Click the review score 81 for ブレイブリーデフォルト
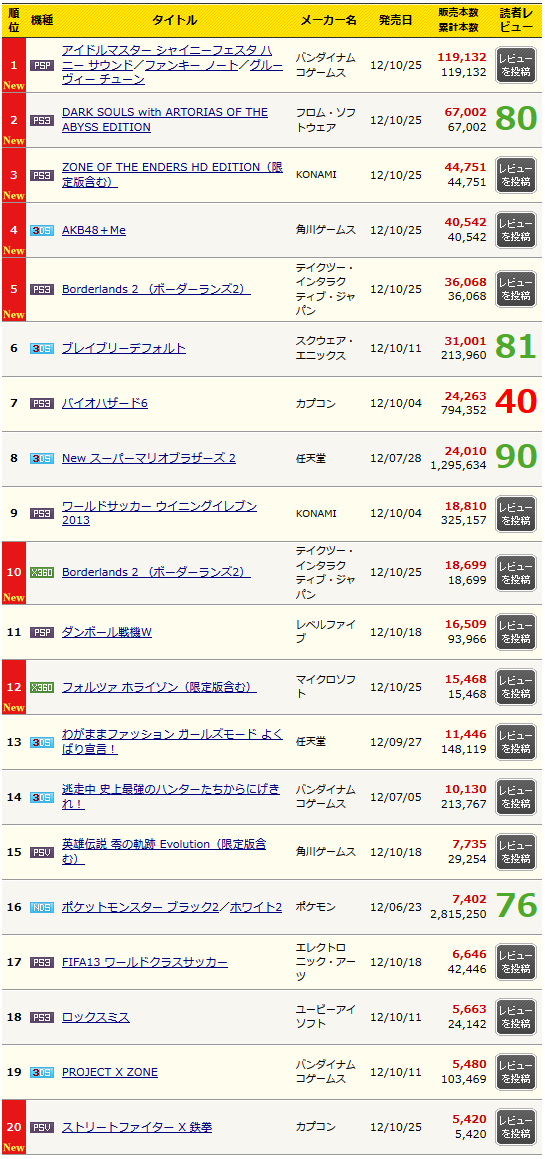Image resolution: width=545 pixels, height=1159 pixels. click(515, 347)
